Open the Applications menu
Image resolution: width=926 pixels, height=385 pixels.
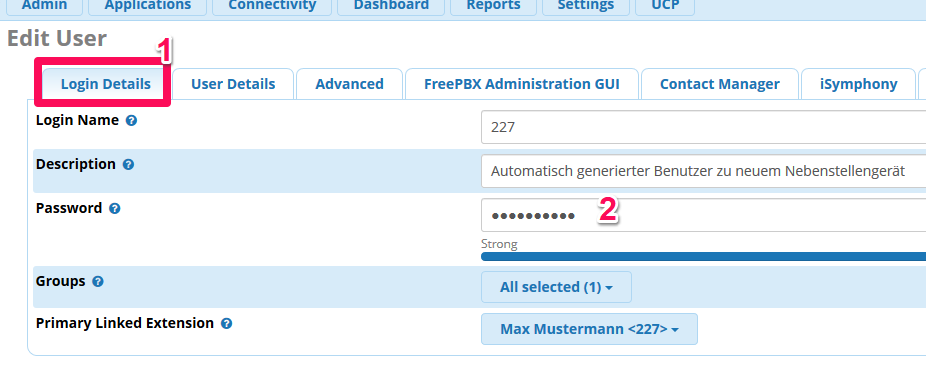148,6
